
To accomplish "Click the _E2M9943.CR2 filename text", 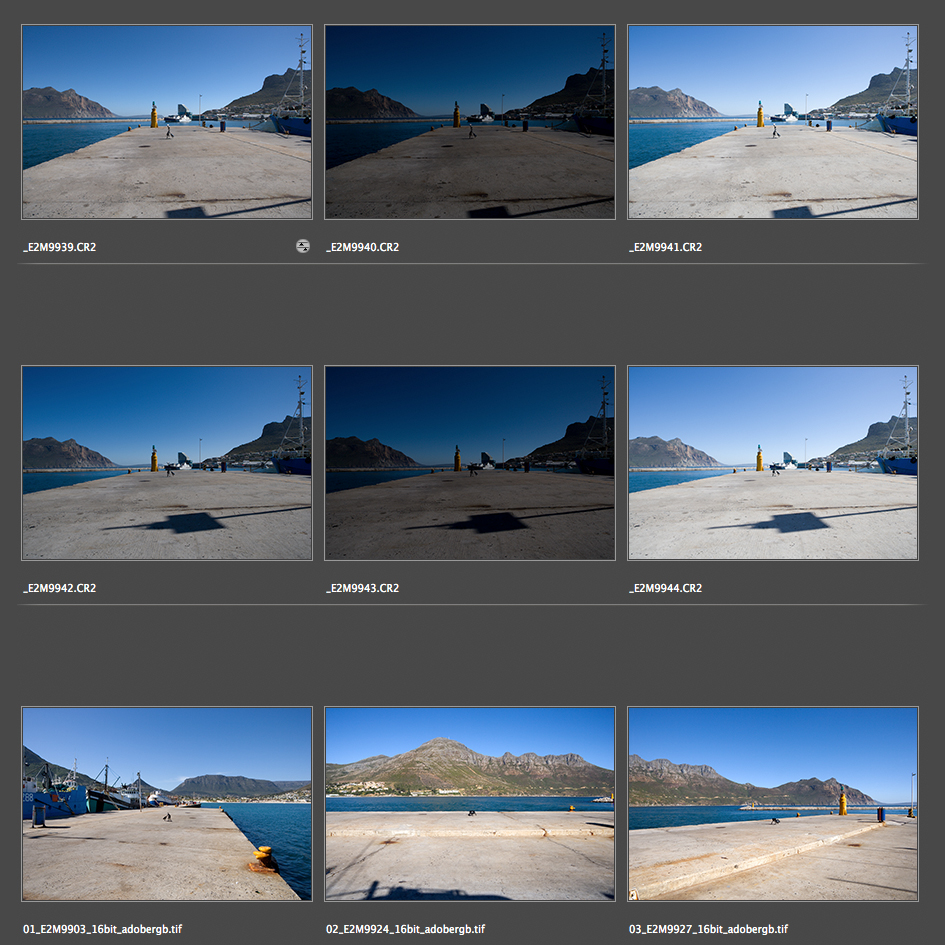I will 363,588.
